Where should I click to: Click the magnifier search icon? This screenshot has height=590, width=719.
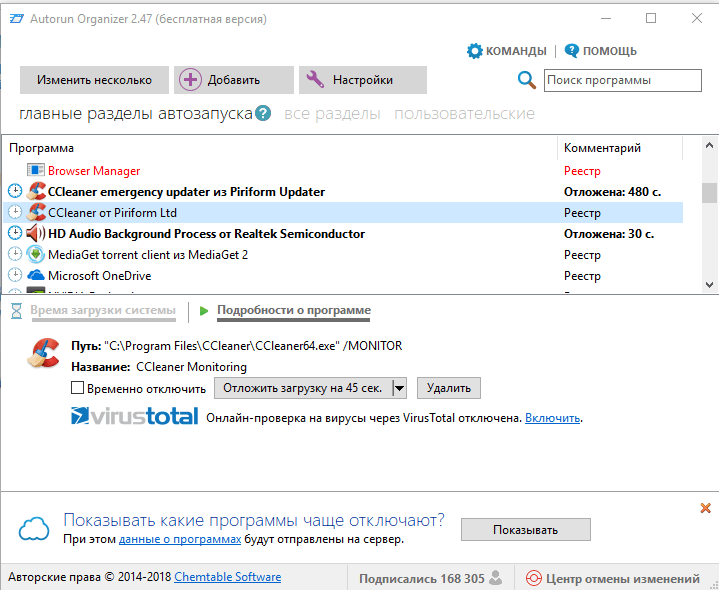click(x=527, y=80)
